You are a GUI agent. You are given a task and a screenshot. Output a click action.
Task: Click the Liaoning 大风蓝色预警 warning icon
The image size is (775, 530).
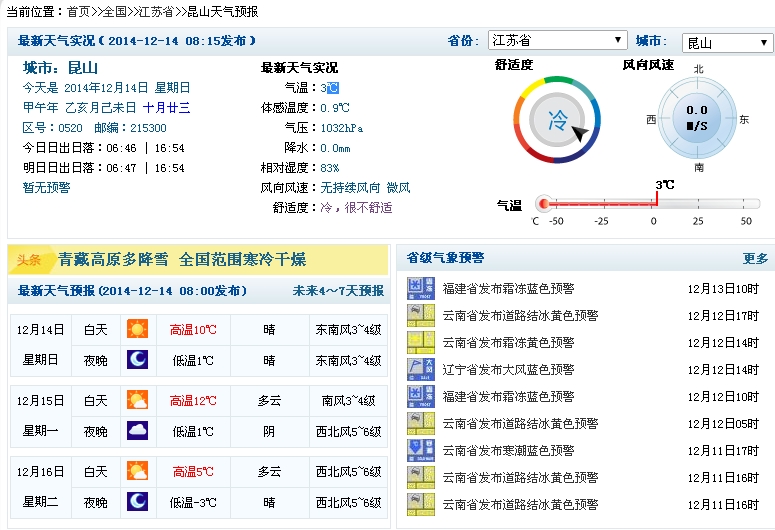(x=421, y=369)
